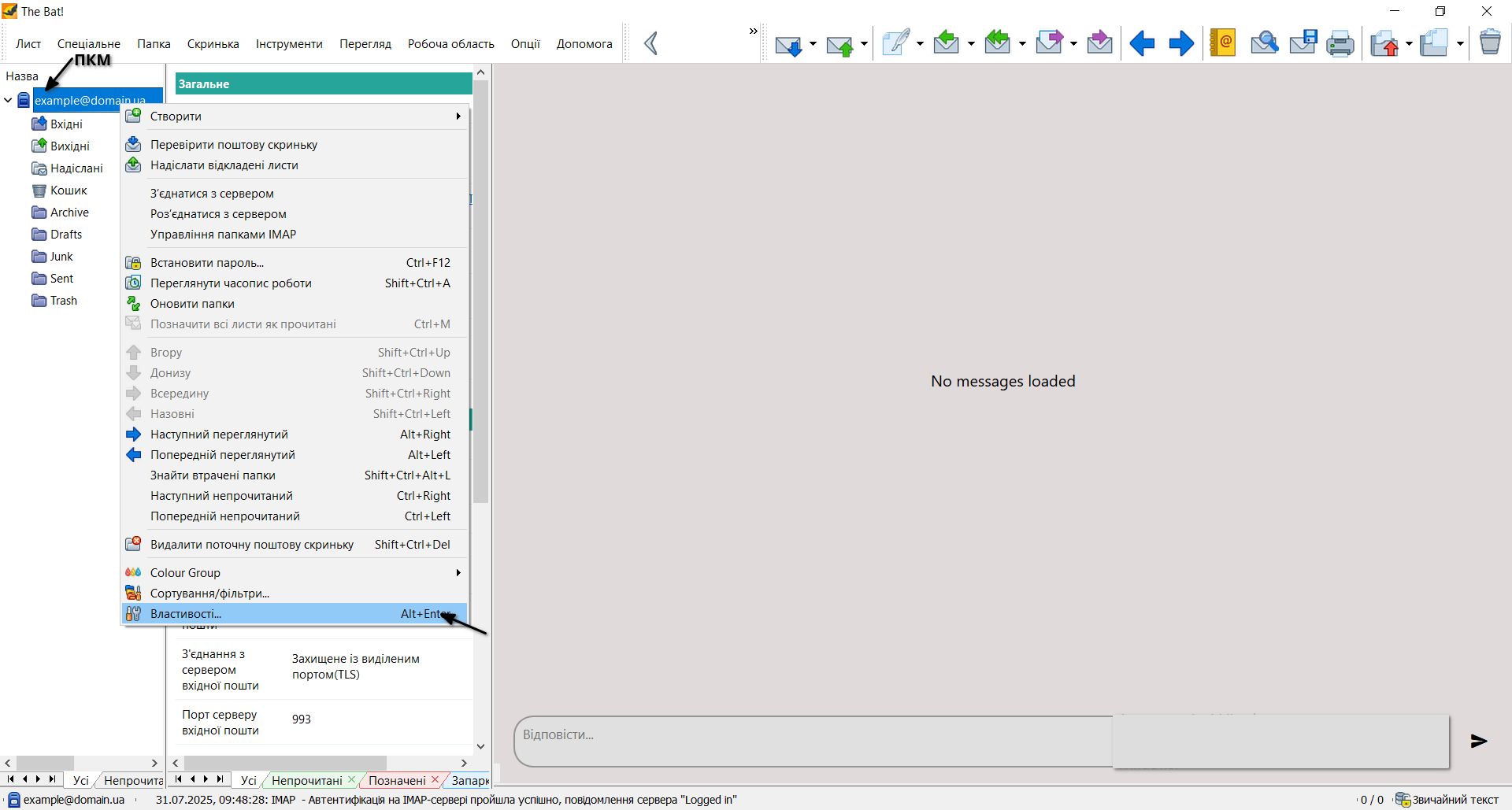Click the trash bin delete icon in toolbar
This screenshot has height=810, width=1512.
pyautogui.click(x=1489, y=43)
